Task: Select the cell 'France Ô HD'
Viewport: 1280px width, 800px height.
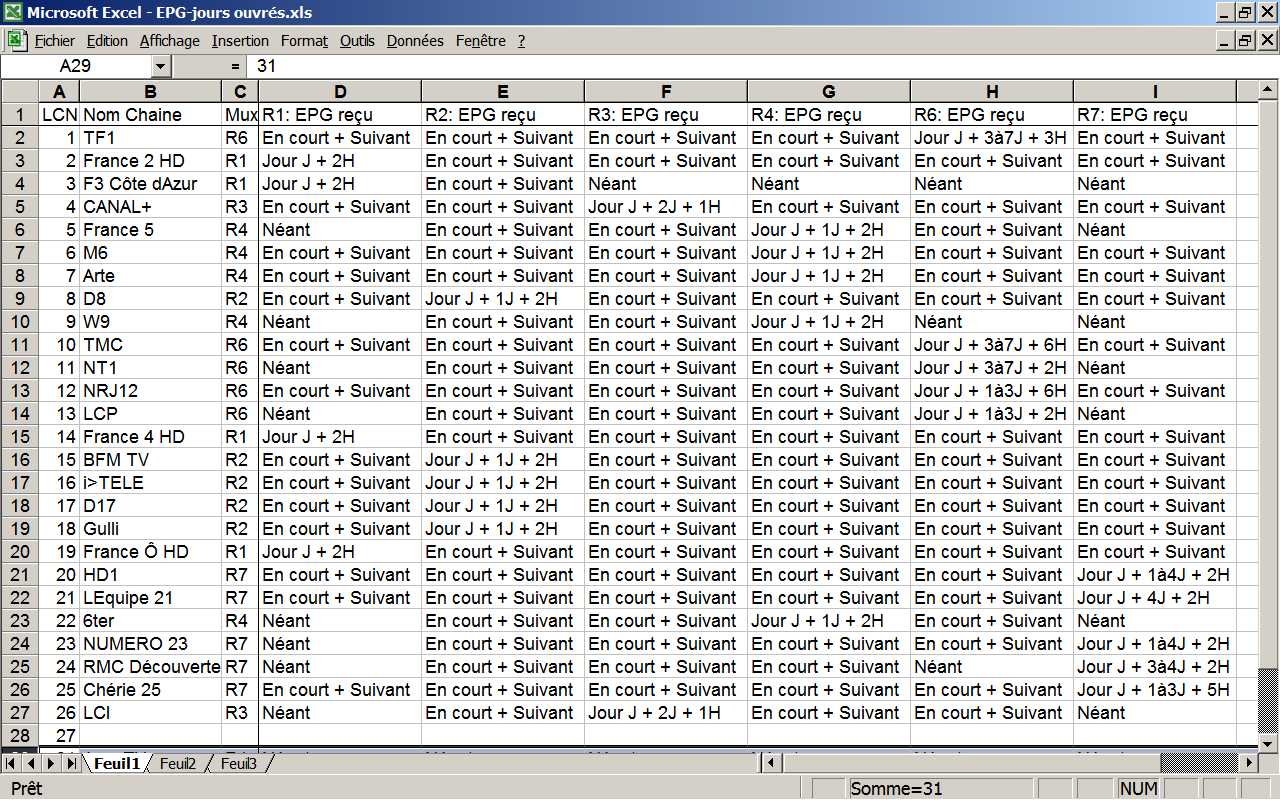Action: tap(151, 552)
